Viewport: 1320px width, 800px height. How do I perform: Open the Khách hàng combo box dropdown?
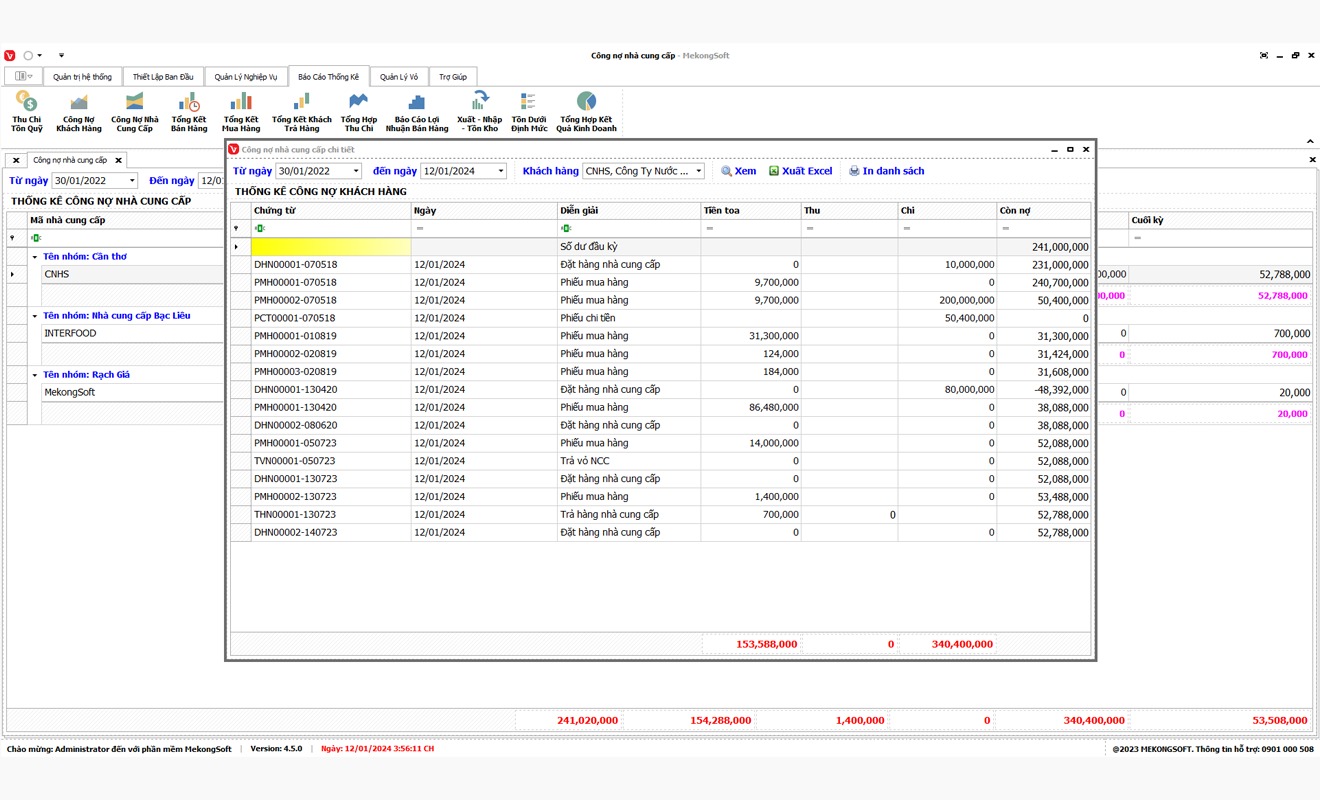point(698,171)
